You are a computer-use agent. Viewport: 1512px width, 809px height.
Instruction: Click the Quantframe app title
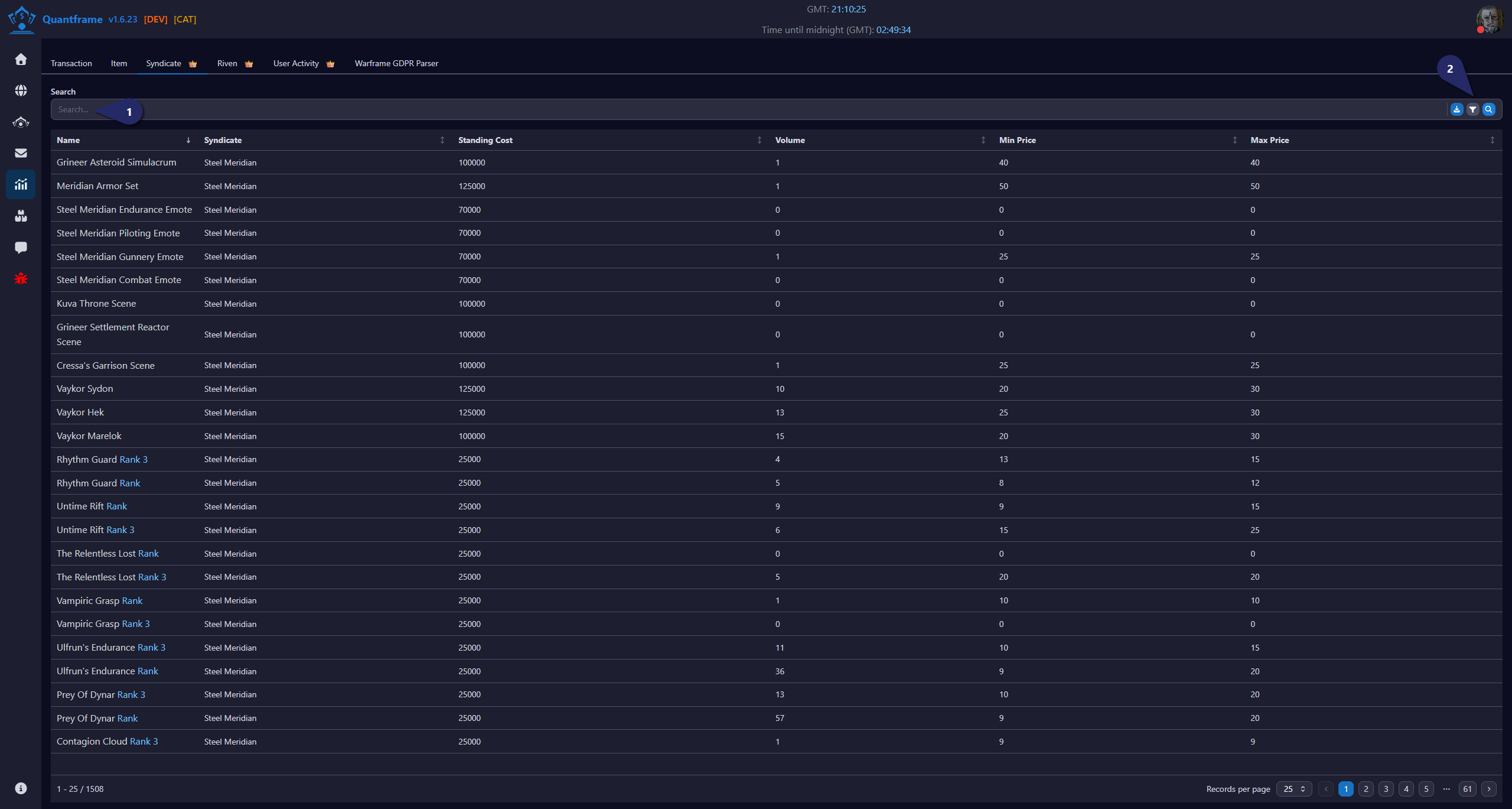point(73,20)
